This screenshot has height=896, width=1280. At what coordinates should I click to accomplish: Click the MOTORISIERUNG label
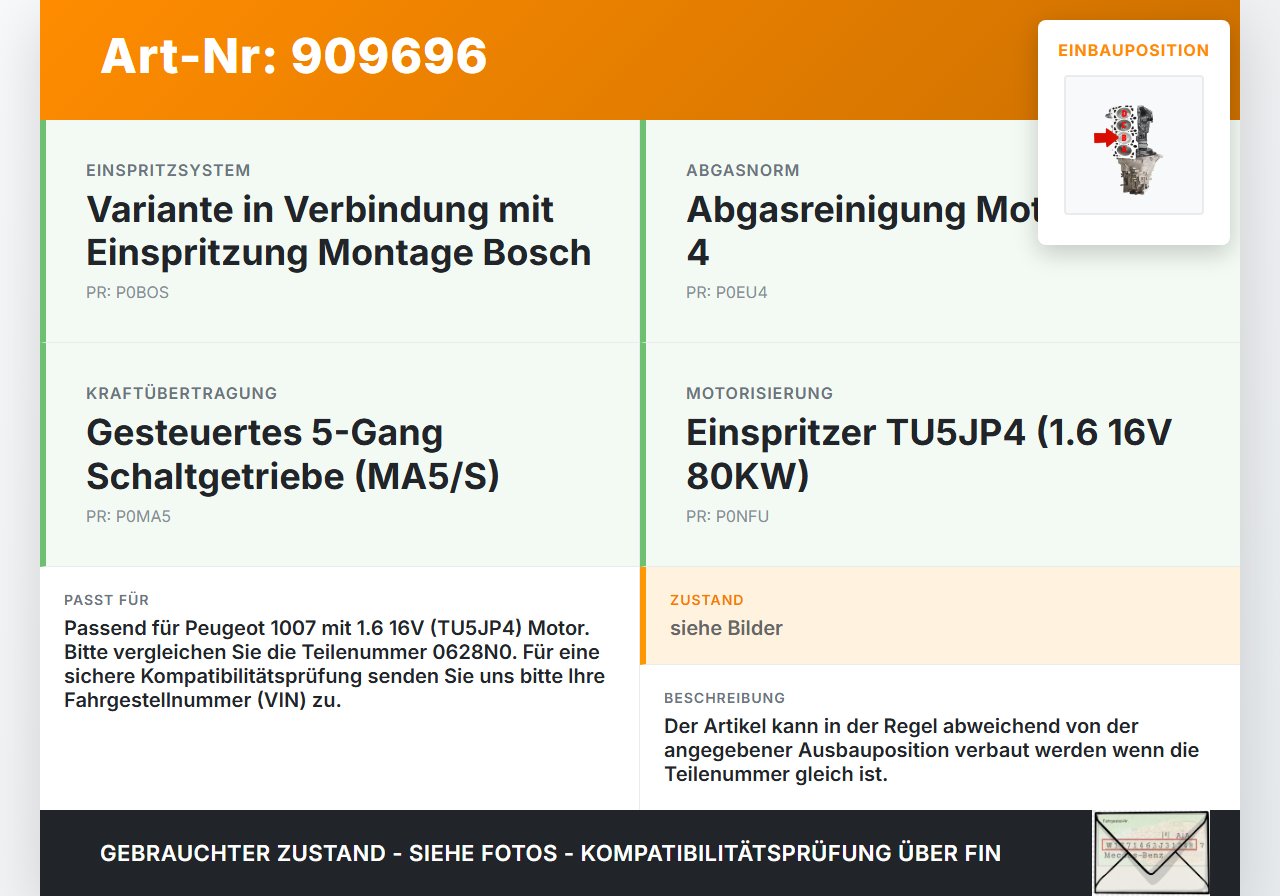coord(760,393)
